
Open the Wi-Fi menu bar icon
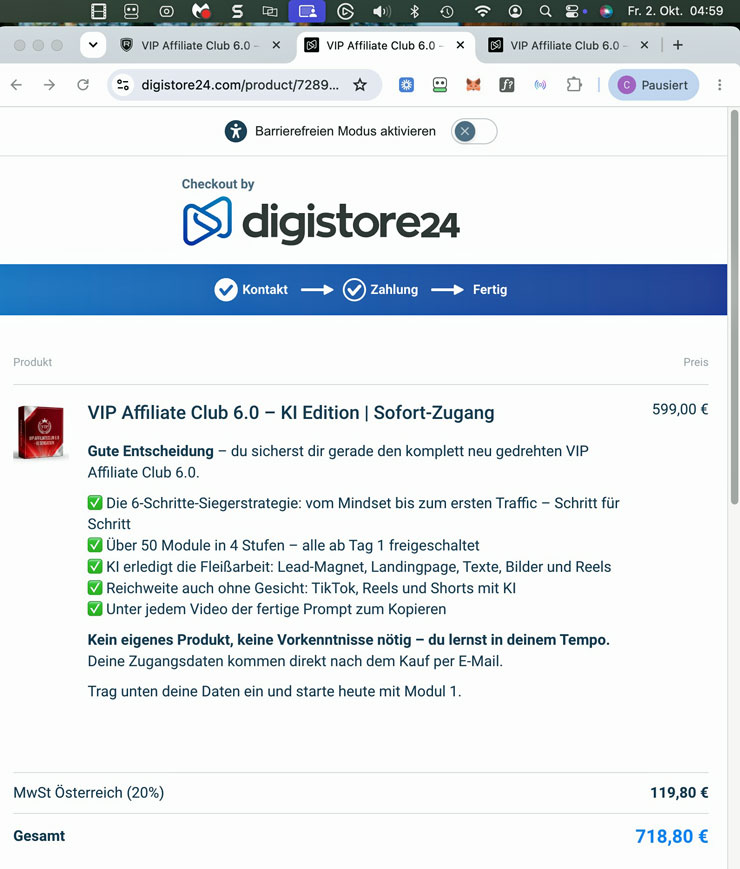[x=482, y=11]
